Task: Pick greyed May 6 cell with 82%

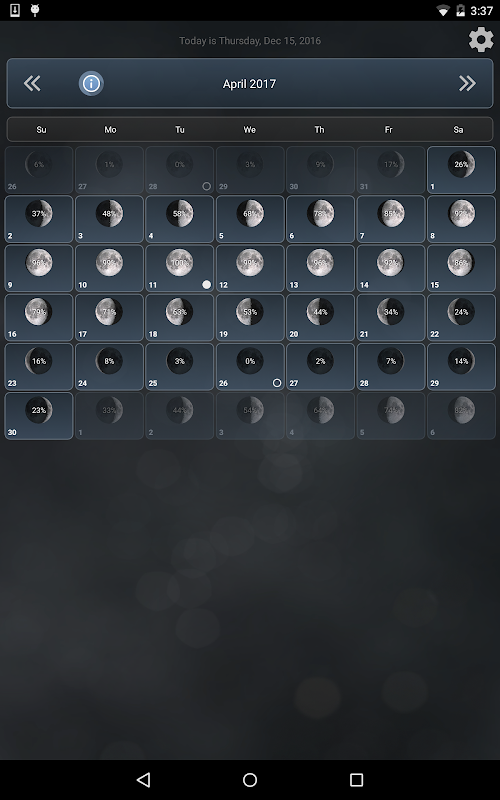Action: [x=461, y=415]
